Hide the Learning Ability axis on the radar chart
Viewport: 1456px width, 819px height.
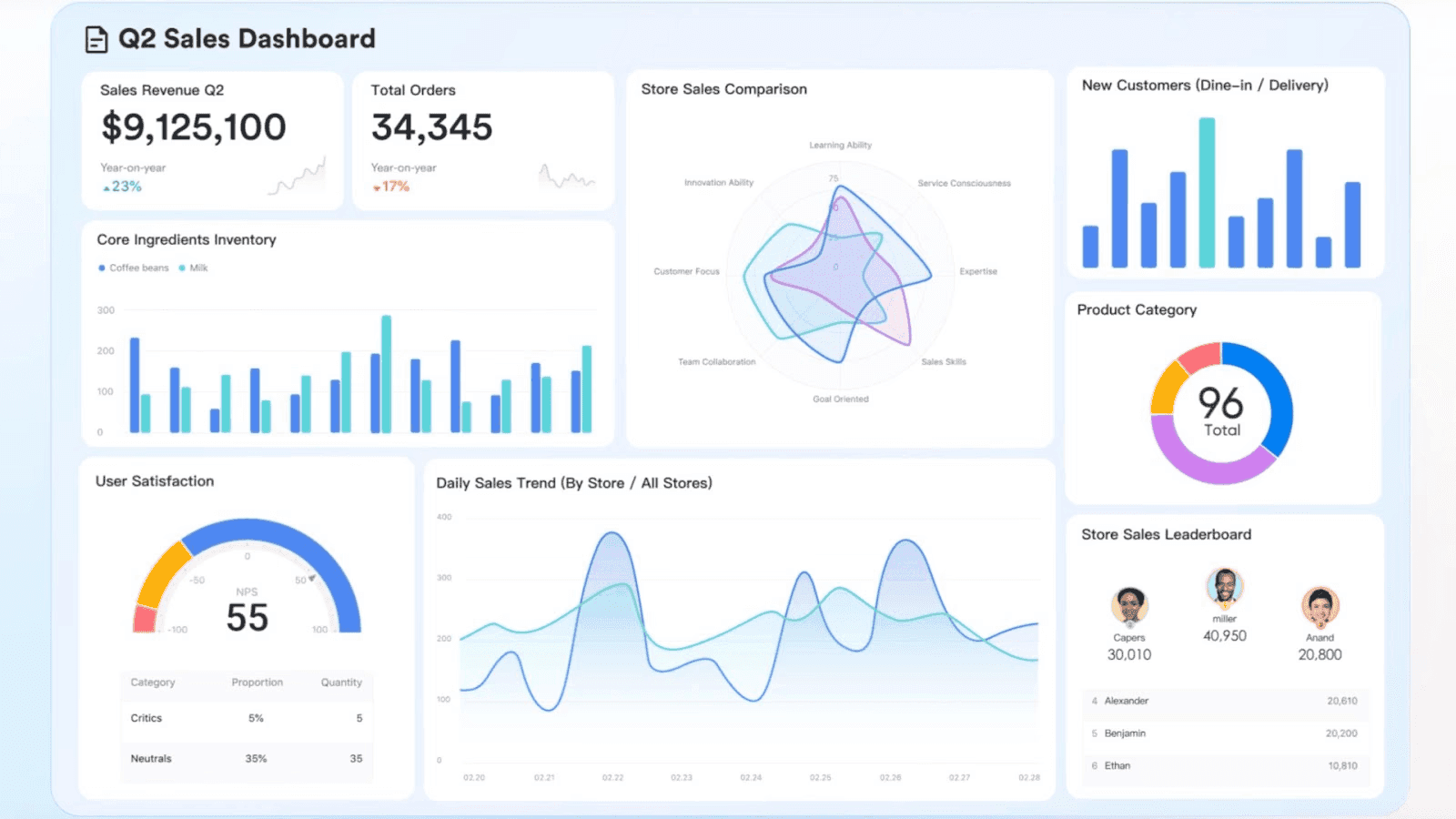[x=839, y=144]
